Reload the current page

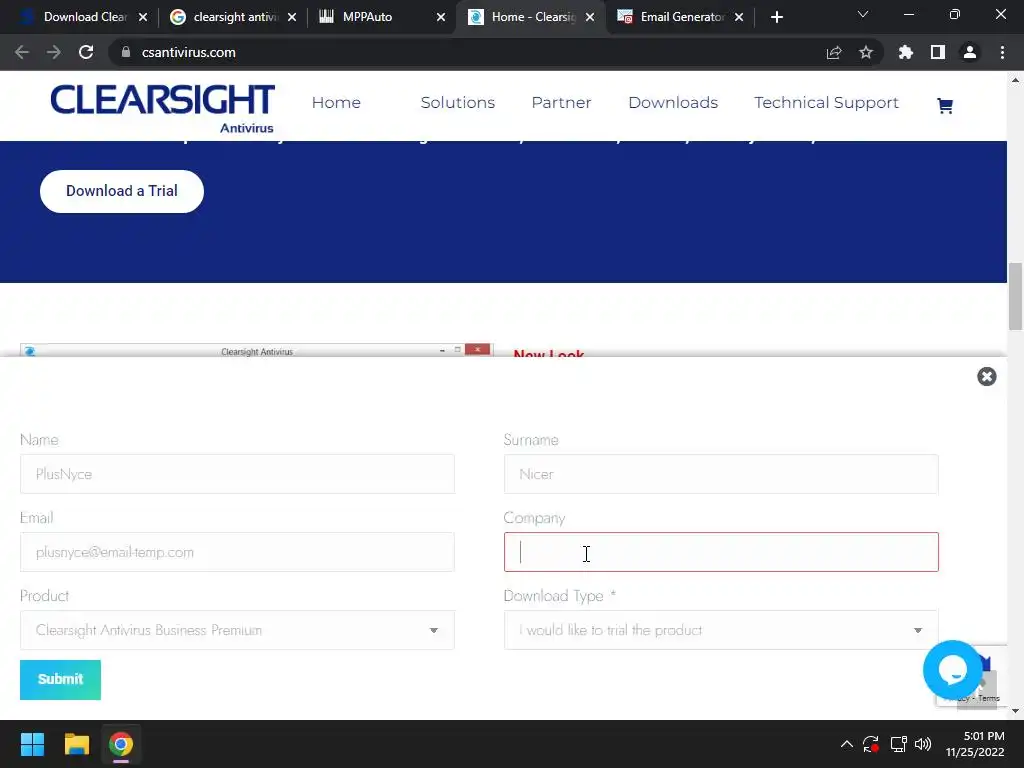coord(86,52)
